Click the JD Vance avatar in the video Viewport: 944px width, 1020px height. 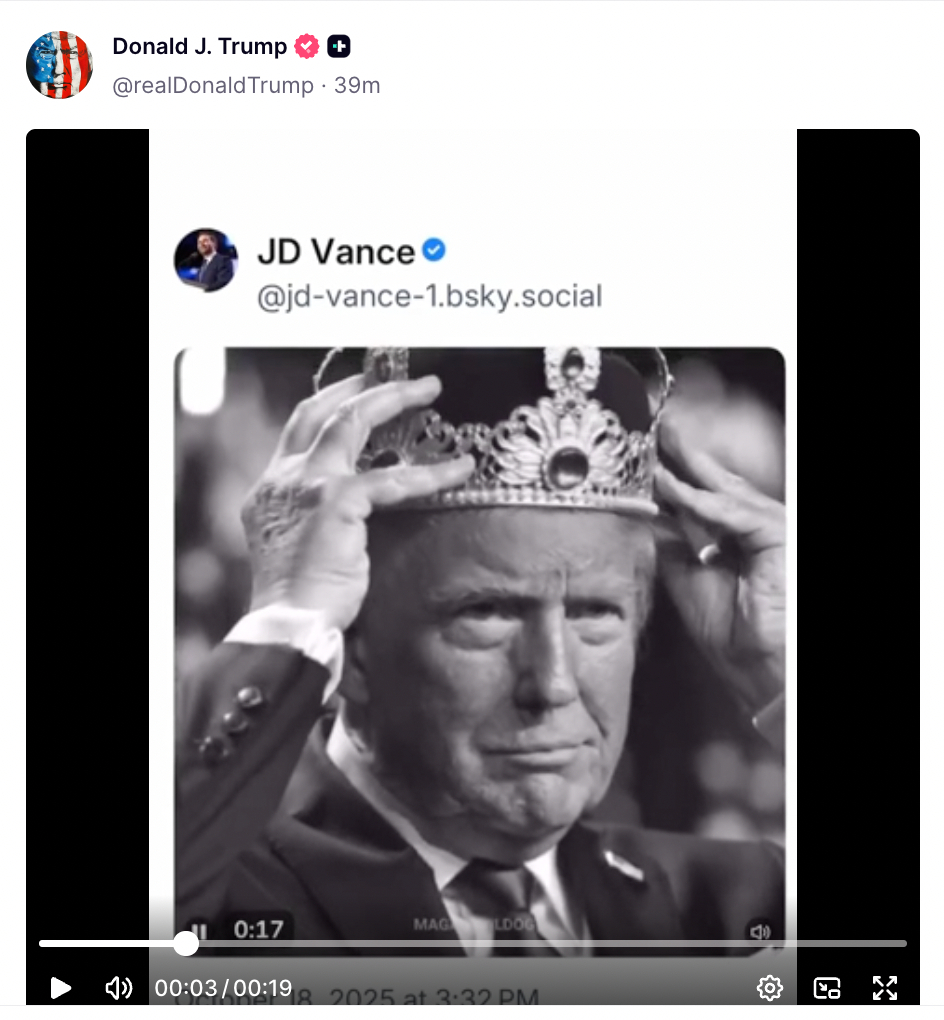206,260
